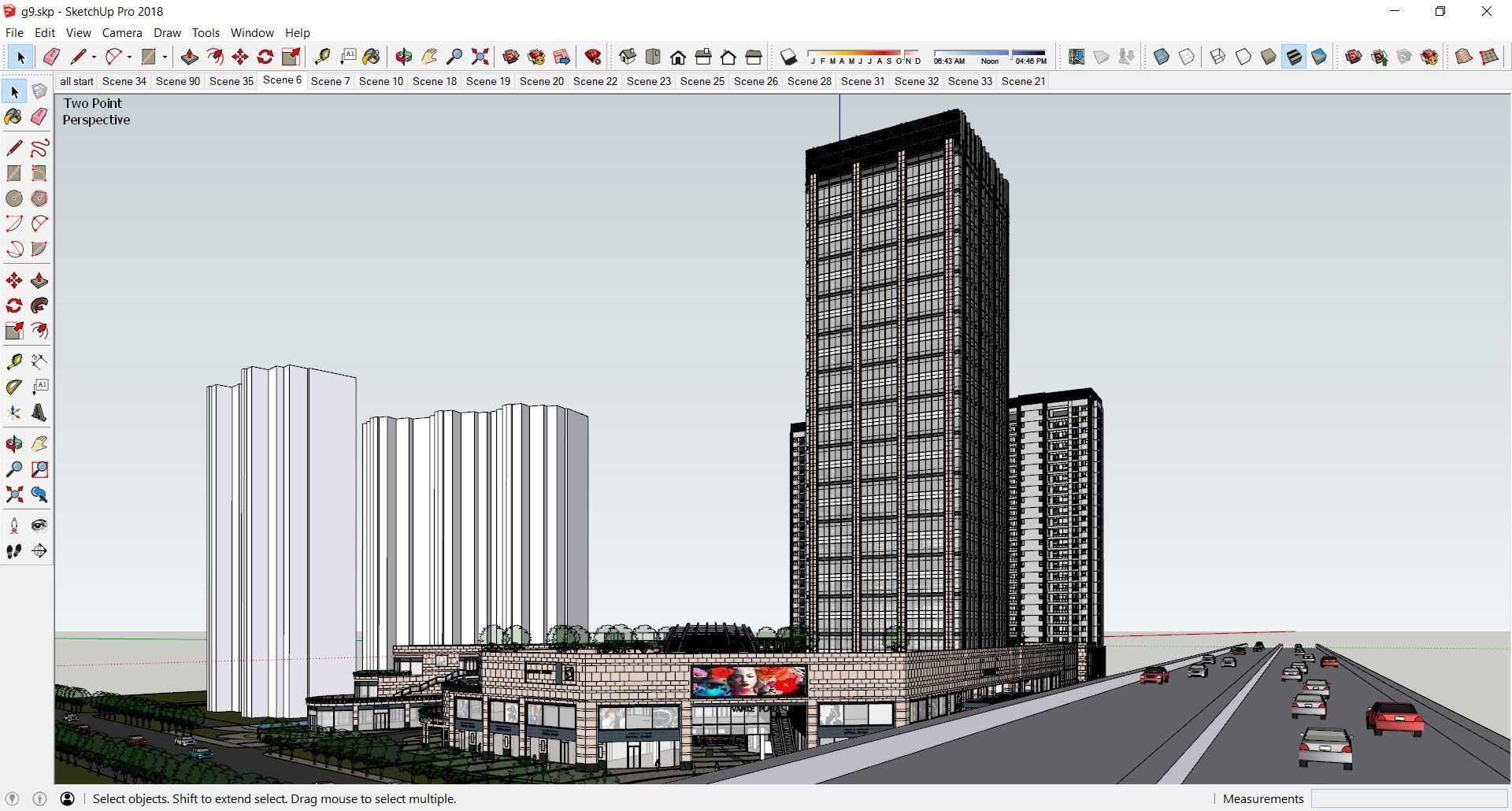Toggle Back Edges style
This screenshot has width=1512, height=811.
1187,57
